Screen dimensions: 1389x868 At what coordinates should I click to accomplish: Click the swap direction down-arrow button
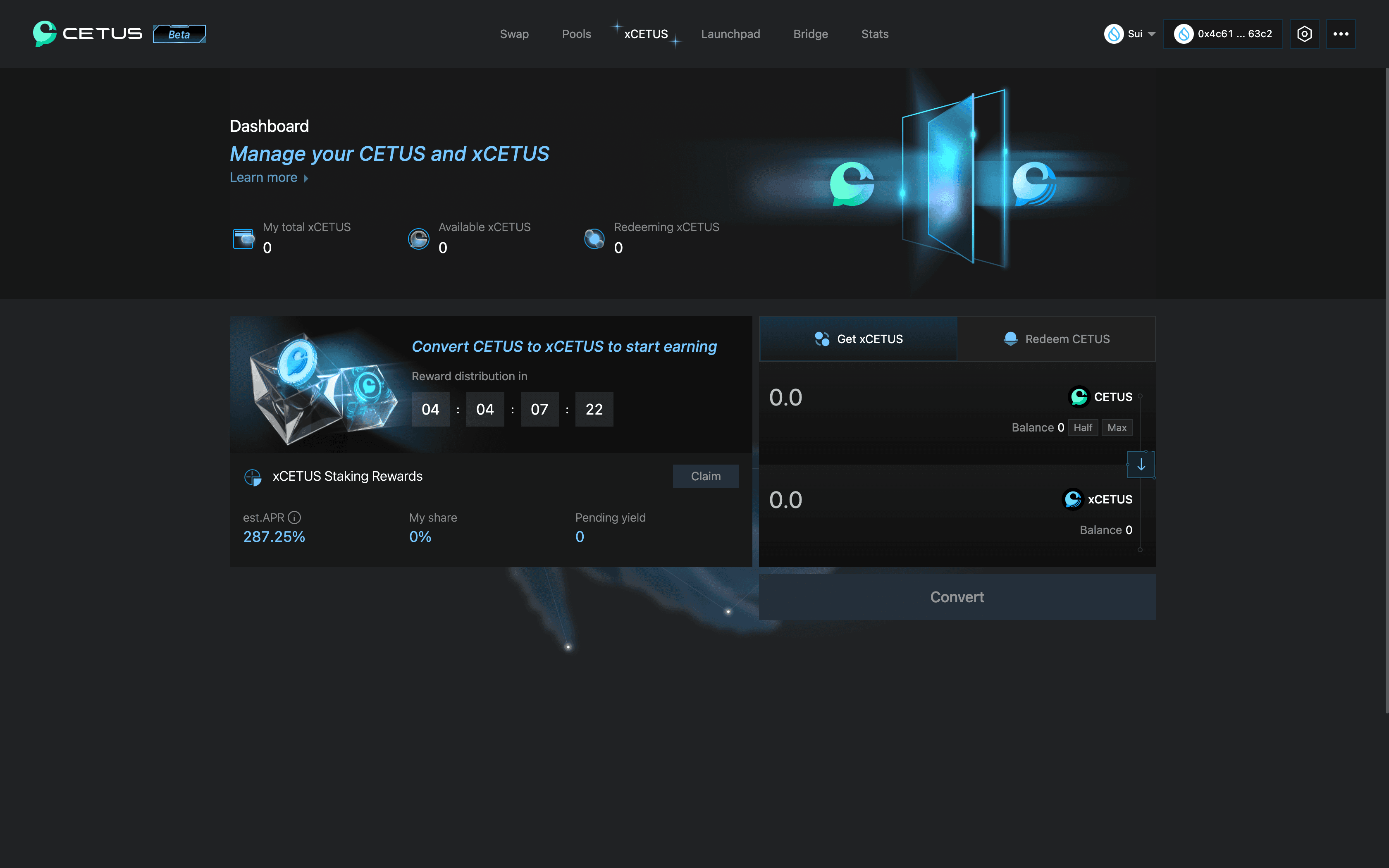coord(1141,465)
